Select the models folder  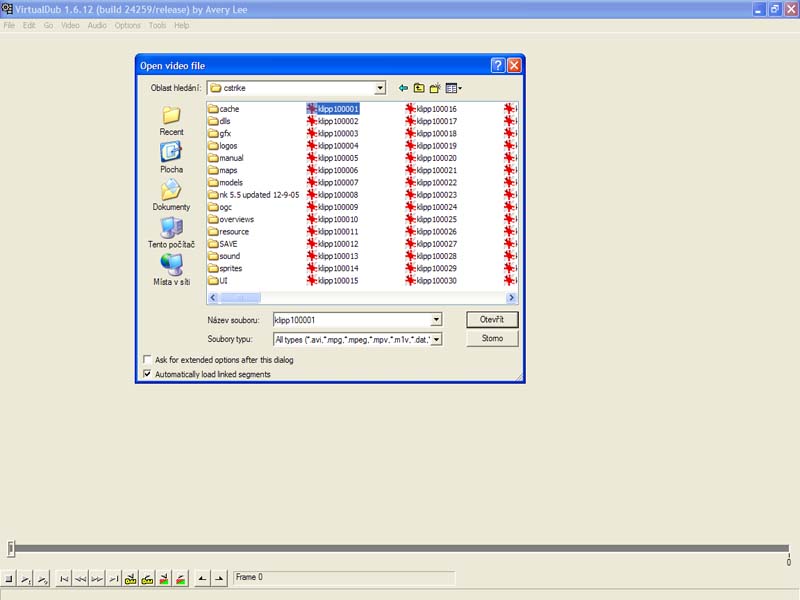226,182
